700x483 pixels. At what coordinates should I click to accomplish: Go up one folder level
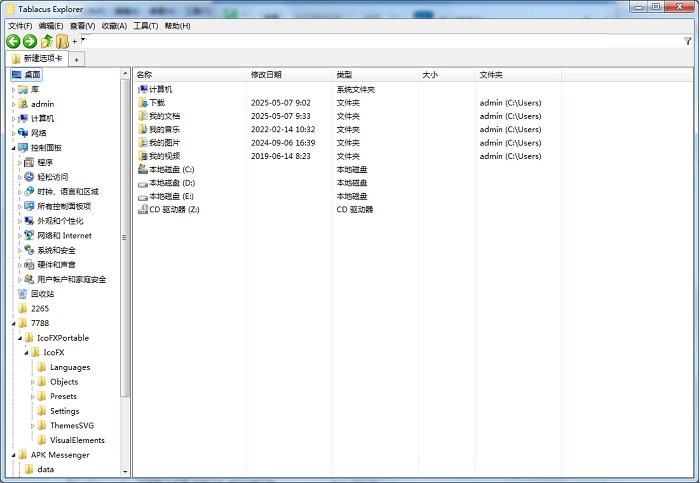click(x=47, y=41)
